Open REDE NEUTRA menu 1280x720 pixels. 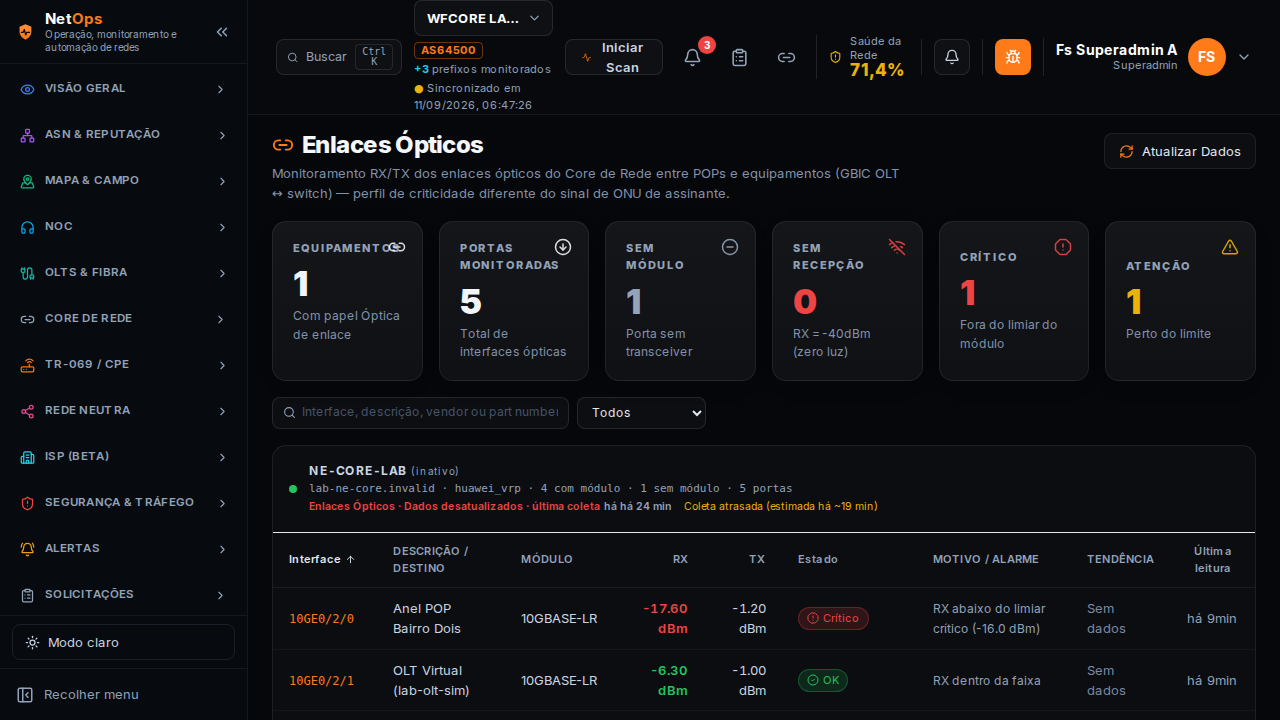click(123, 411)
